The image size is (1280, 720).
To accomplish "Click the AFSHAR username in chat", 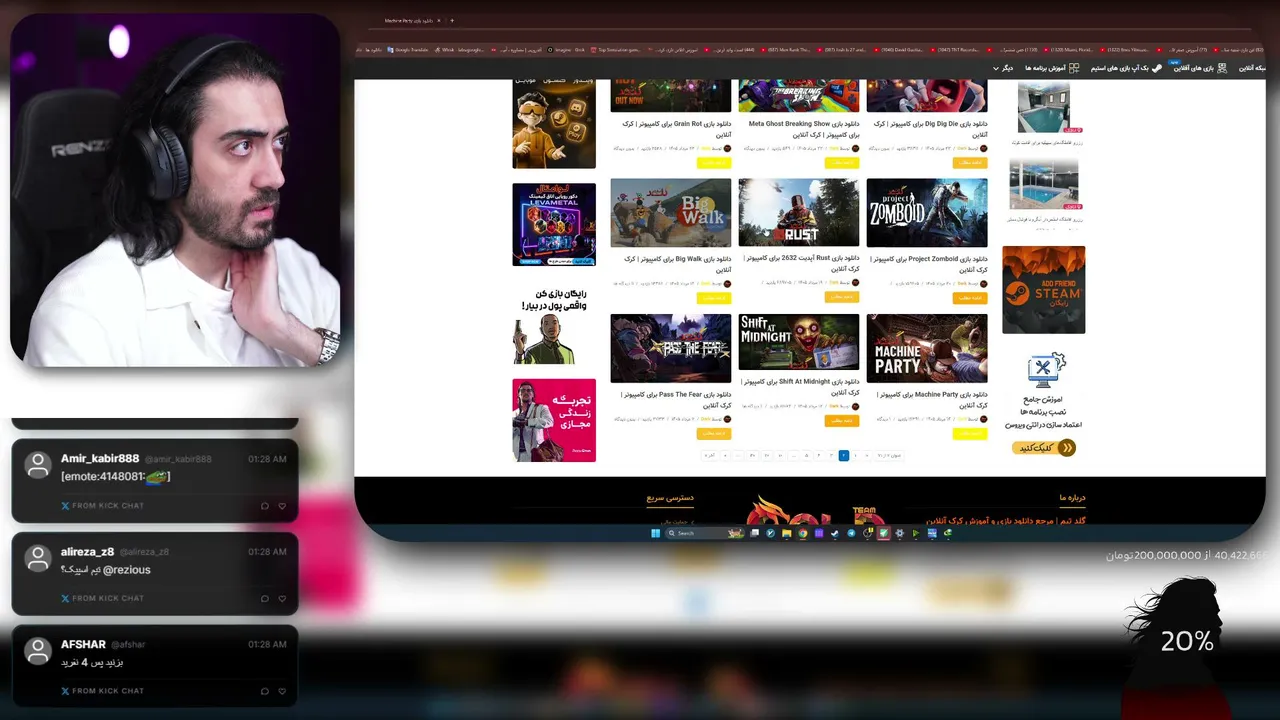I will click(83, 645).
